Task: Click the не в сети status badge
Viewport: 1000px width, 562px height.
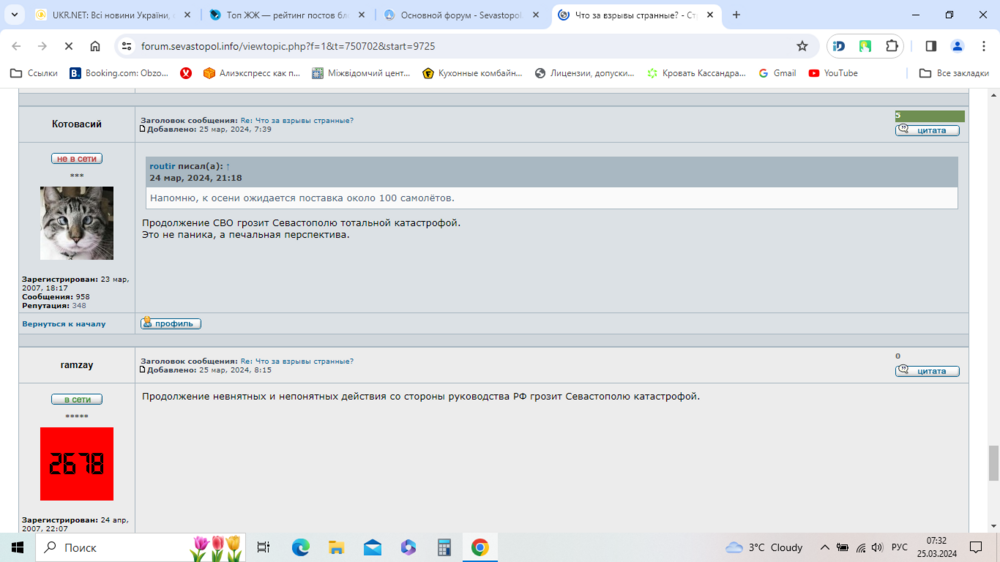Action: tap(77, 158)
